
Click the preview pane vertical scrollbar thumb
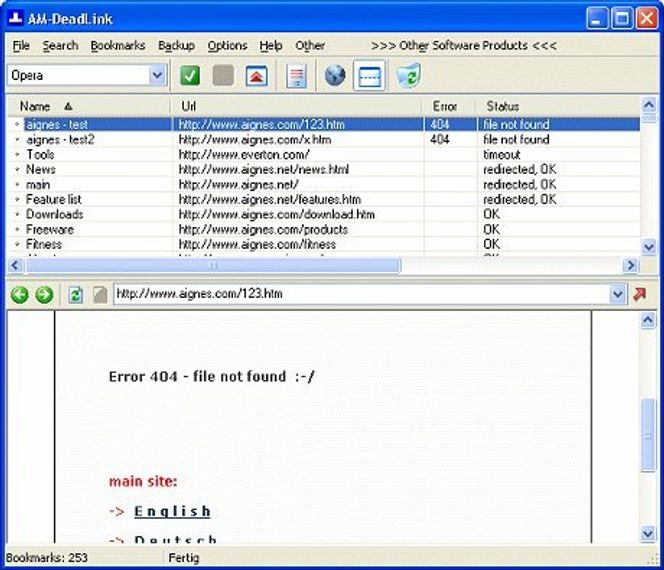(x=648, y=435)
